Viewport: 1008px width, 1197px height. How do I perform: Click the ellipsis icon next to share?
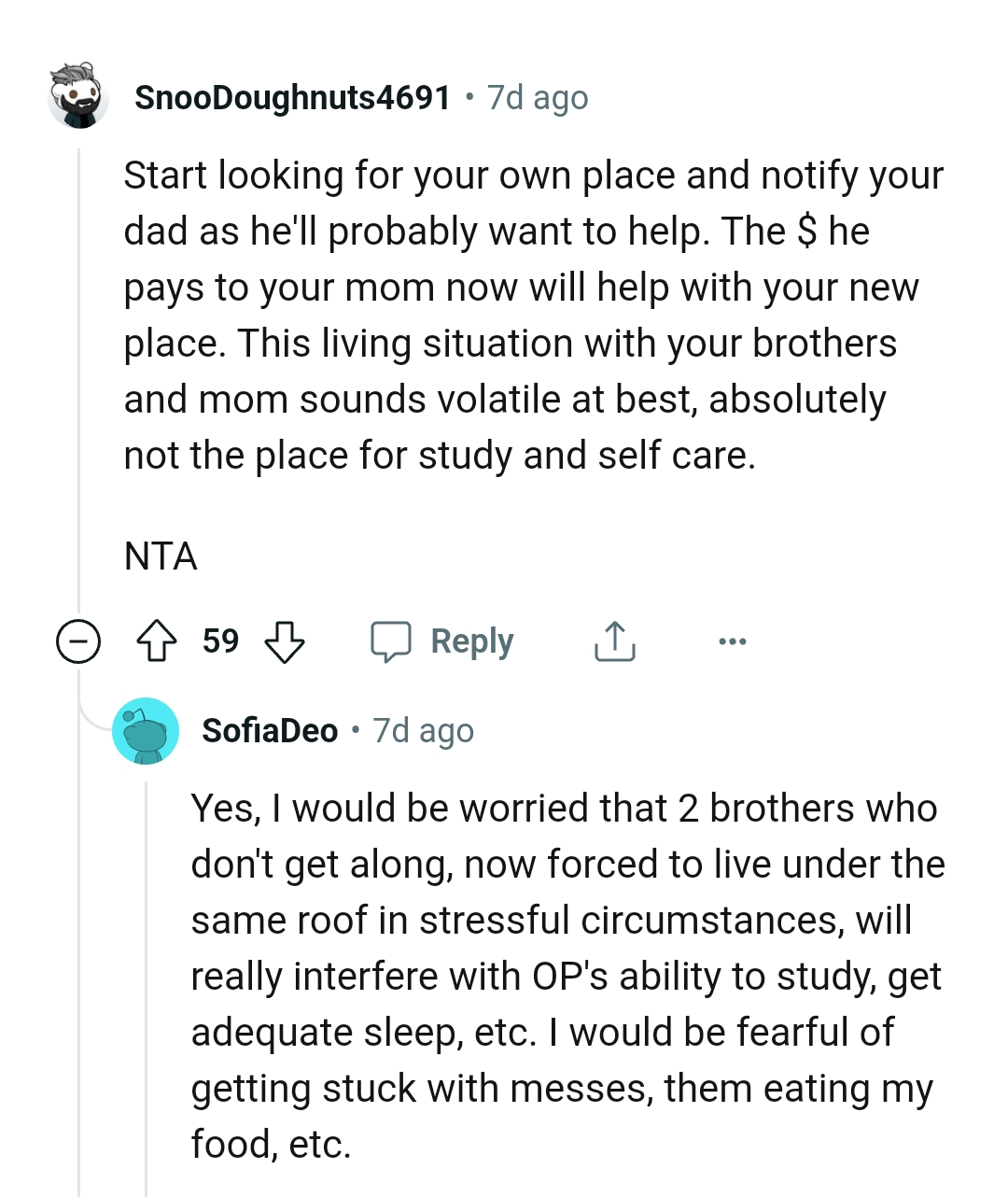coord(733,641)
